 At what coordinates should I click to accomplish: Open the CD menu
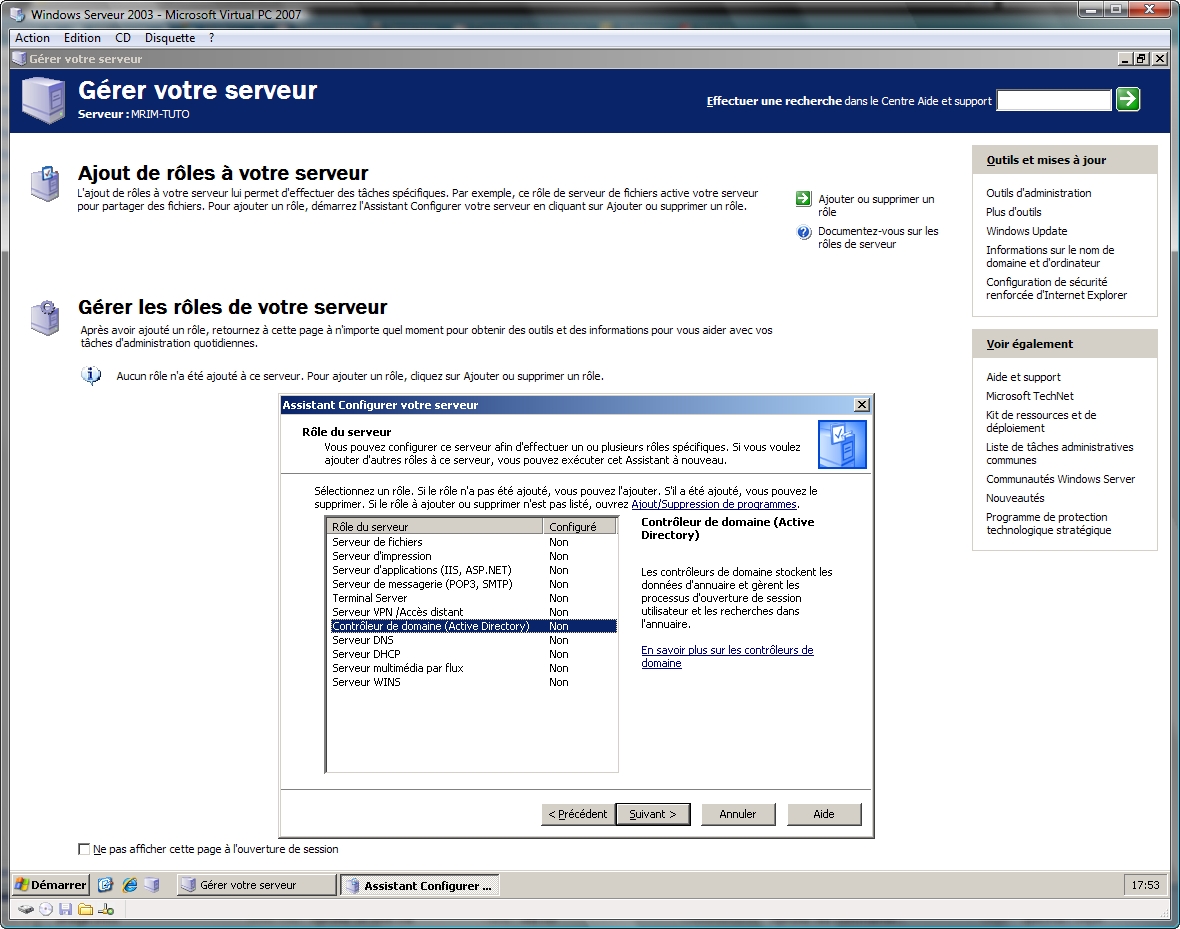pyautogui.click(x=123, y=38)
